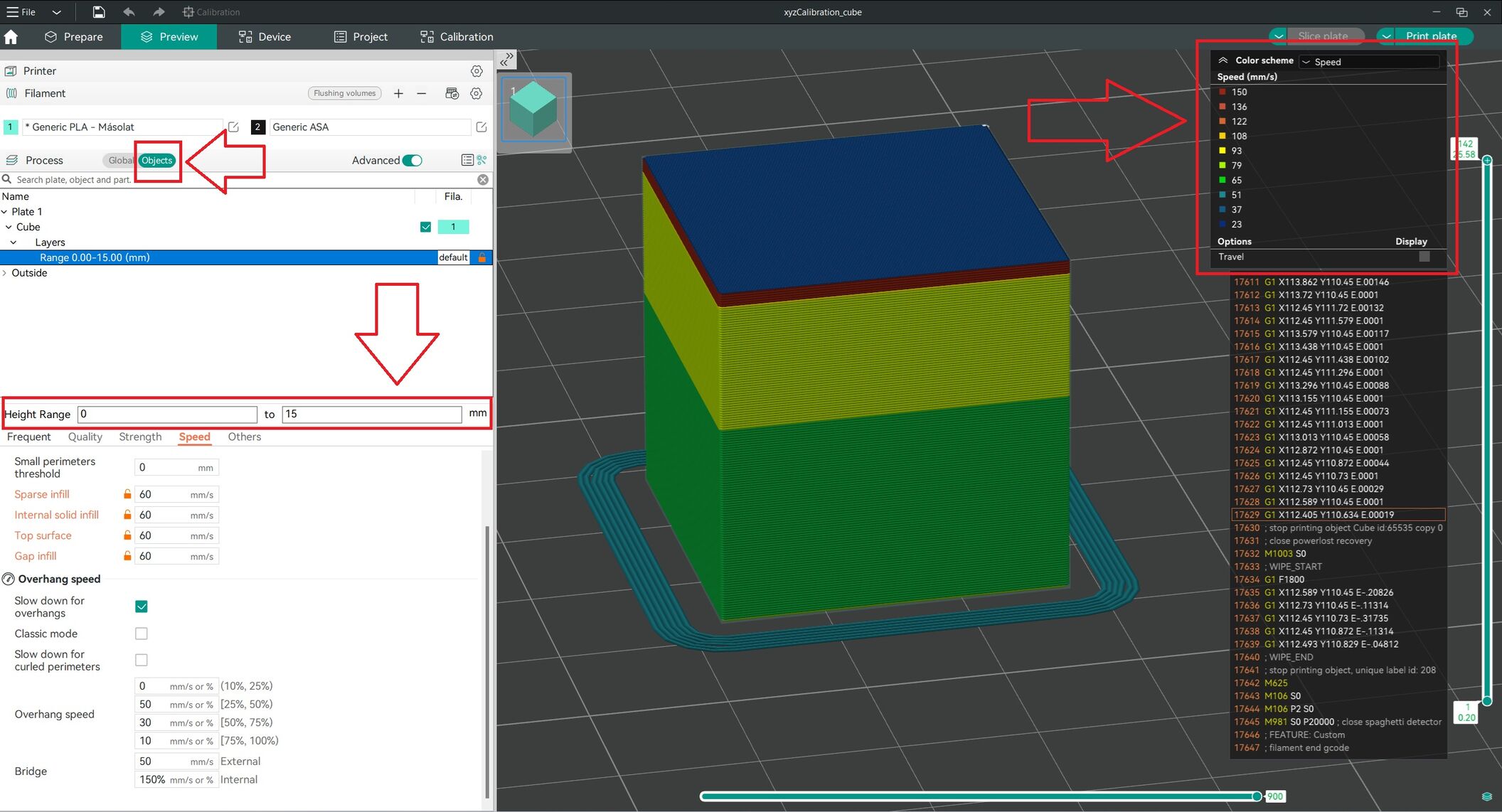Select the Range 0.00-15.00 (mm) row
The height and width of the screenshot is (812, 1502).
click(246, 257)
